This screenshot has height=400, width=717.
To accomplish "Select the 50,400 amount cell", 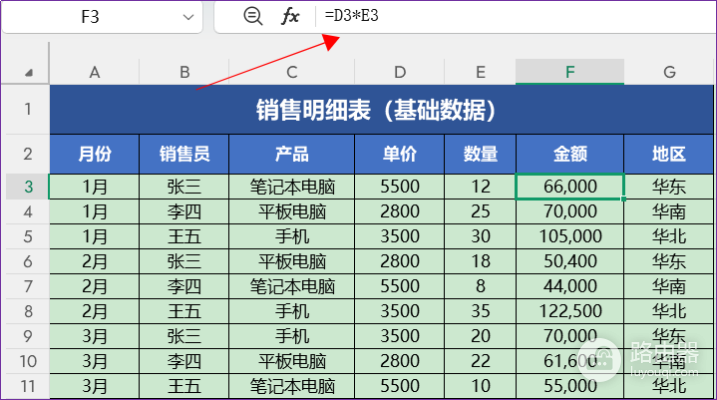I will tap(570, 261).
